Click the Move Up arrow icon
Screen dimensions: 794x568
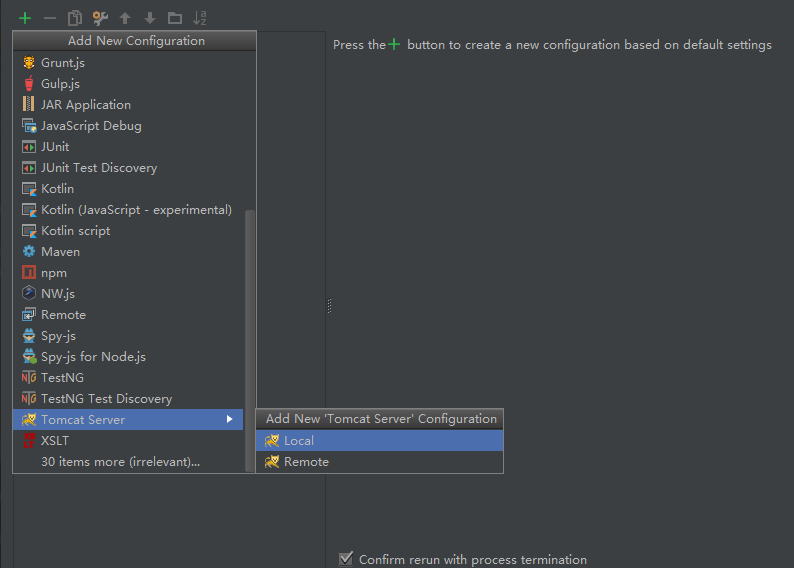[125, 19]
